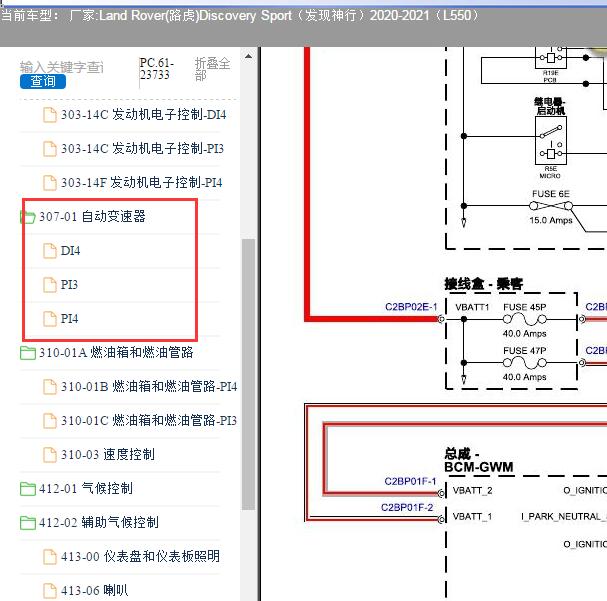Viewport: 607px width, 601px height.
Task: Click the 307-01 自动变速器 open folder icon
Action: click(x=27, y=217)
